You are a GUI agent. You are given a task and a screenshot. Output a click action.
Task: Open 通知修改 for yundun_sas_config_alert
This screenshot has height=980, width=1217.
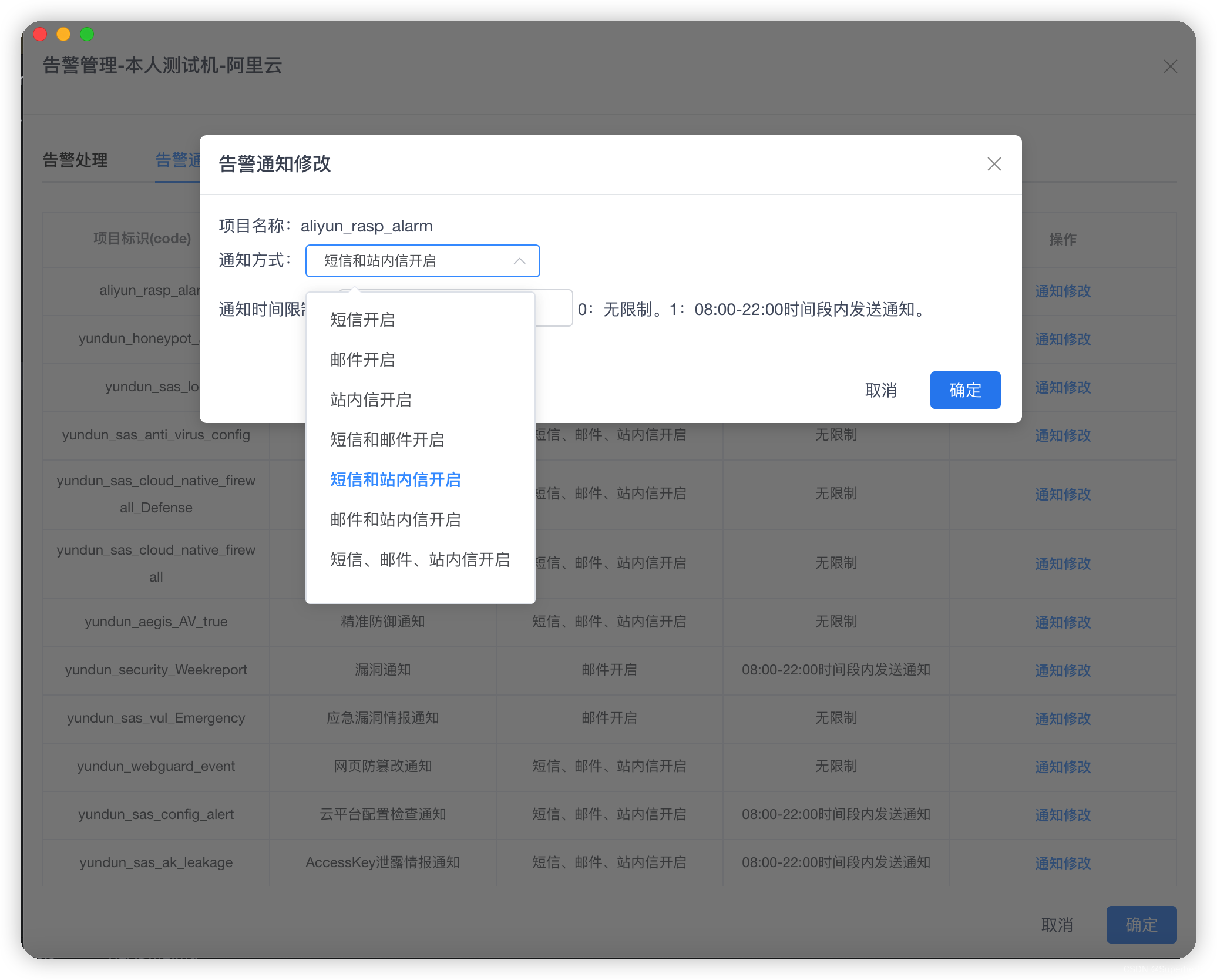(1063, 815)
